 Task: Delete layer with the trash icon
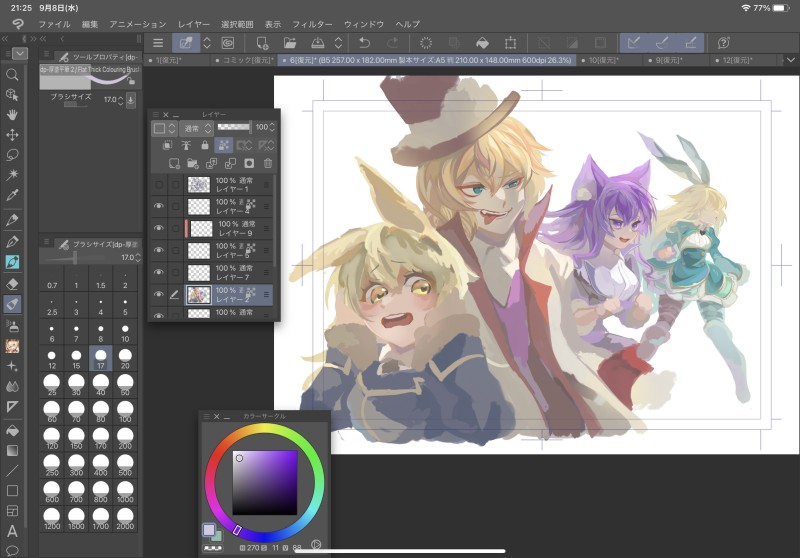pos(267,163)
